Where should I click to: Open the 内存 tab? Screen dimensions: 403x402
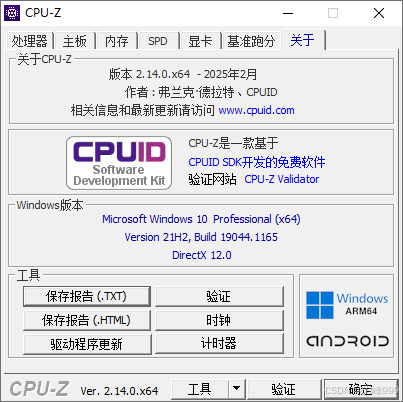[x=117, y=41]
